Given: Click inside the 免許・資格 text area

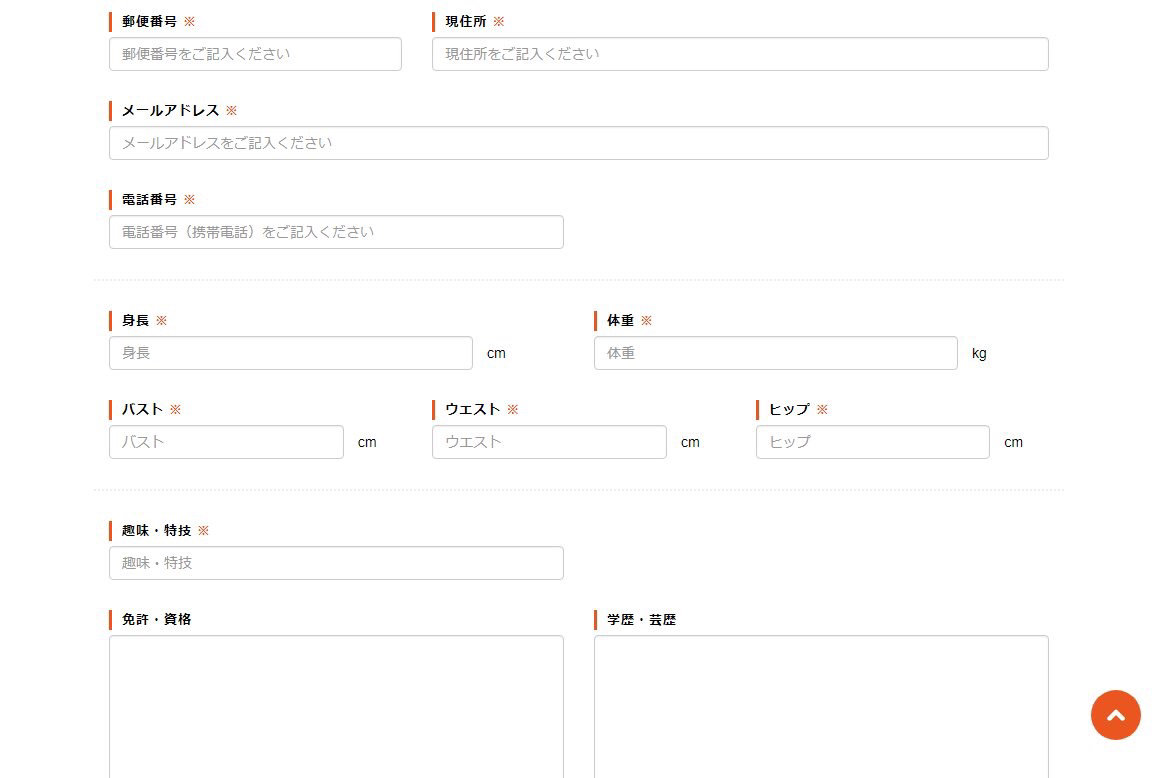Looking at the screenshot, I should point(336,705).
